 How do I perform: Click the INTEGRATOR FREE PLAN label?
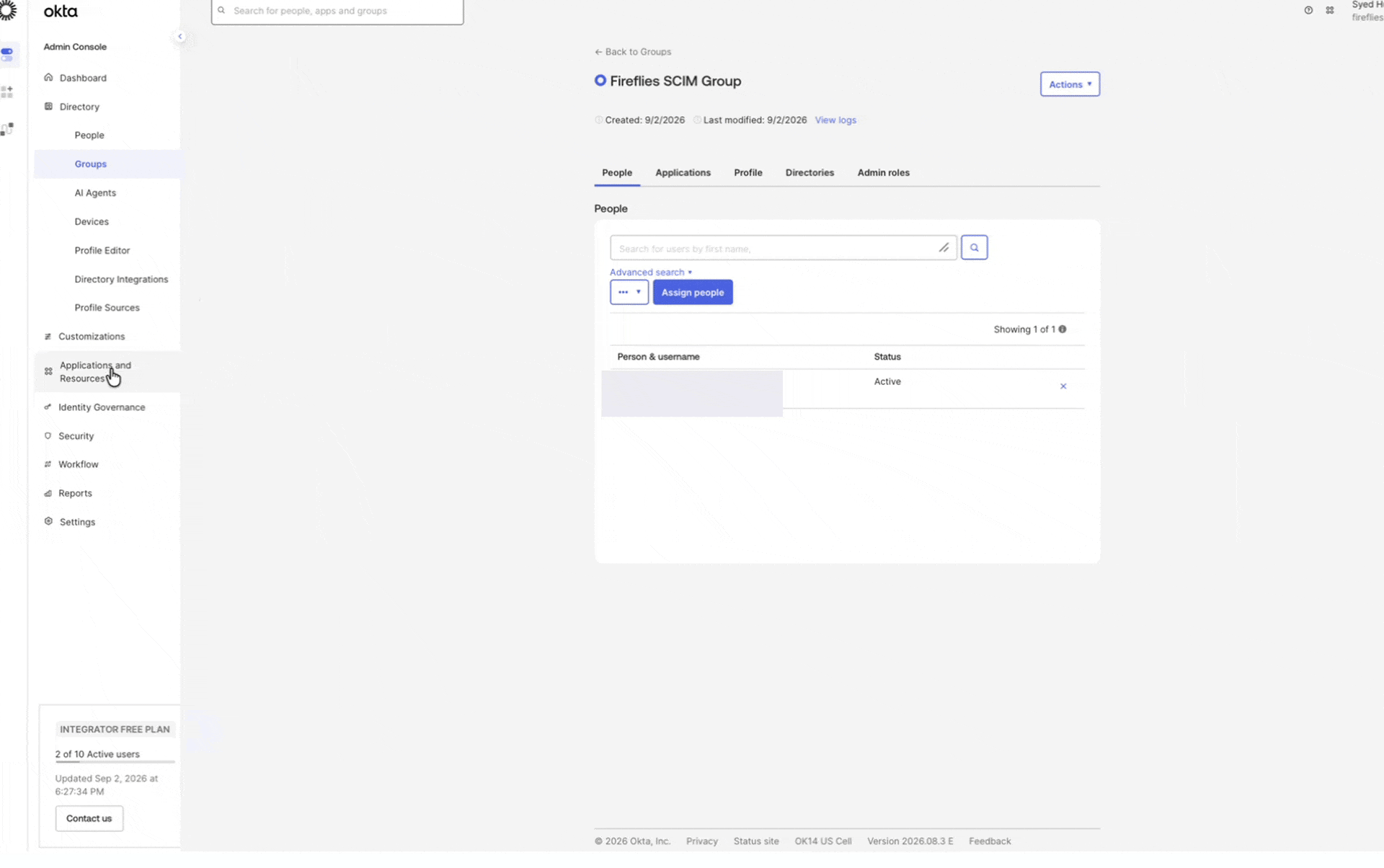point(115,730)
